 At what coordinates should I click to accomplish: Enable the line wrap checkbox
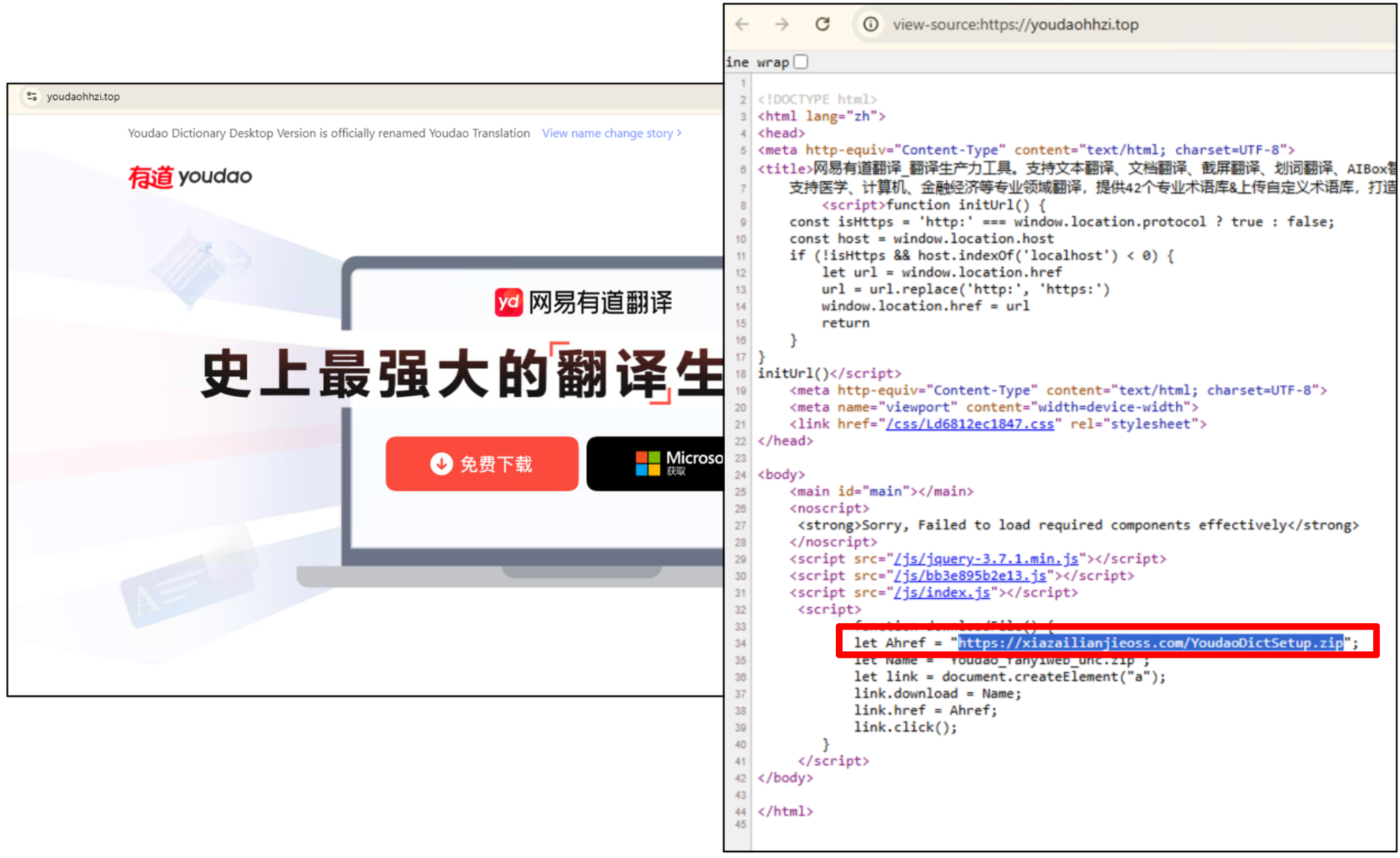click(800, 62)
